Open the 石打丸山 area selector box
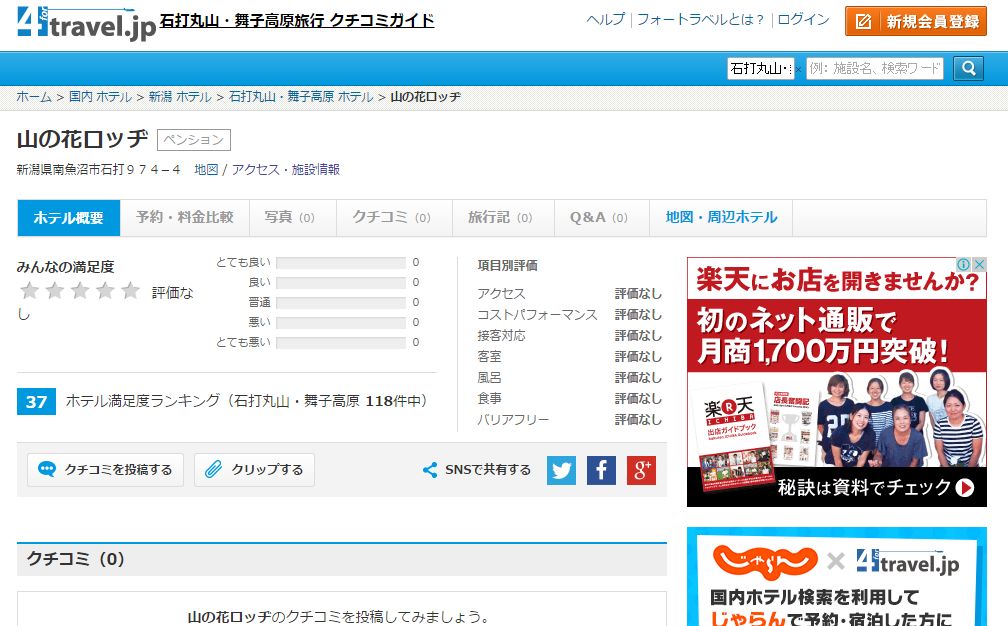 pos(760,68)
